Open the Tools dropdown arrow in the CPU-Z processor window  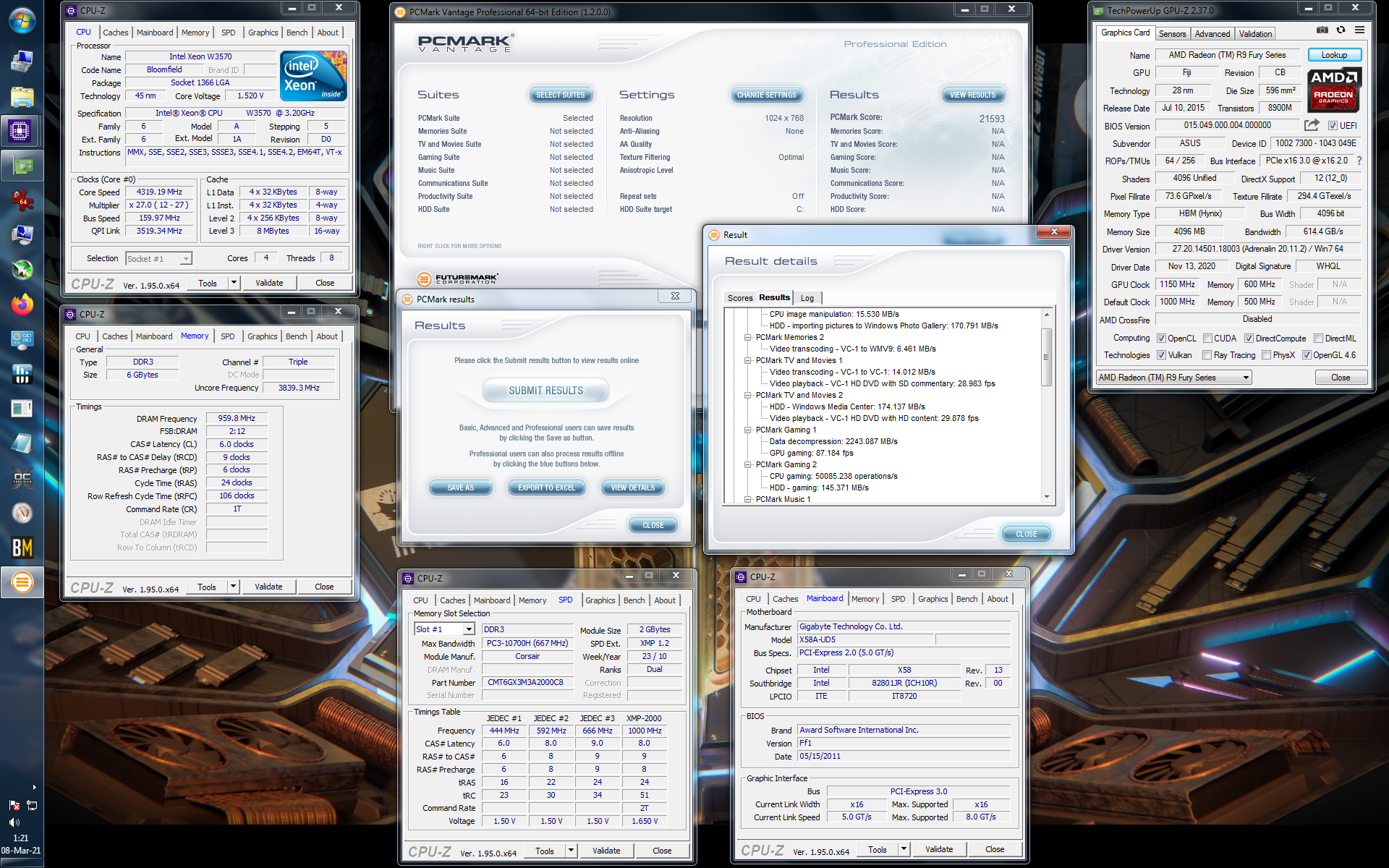pos(234,283)
